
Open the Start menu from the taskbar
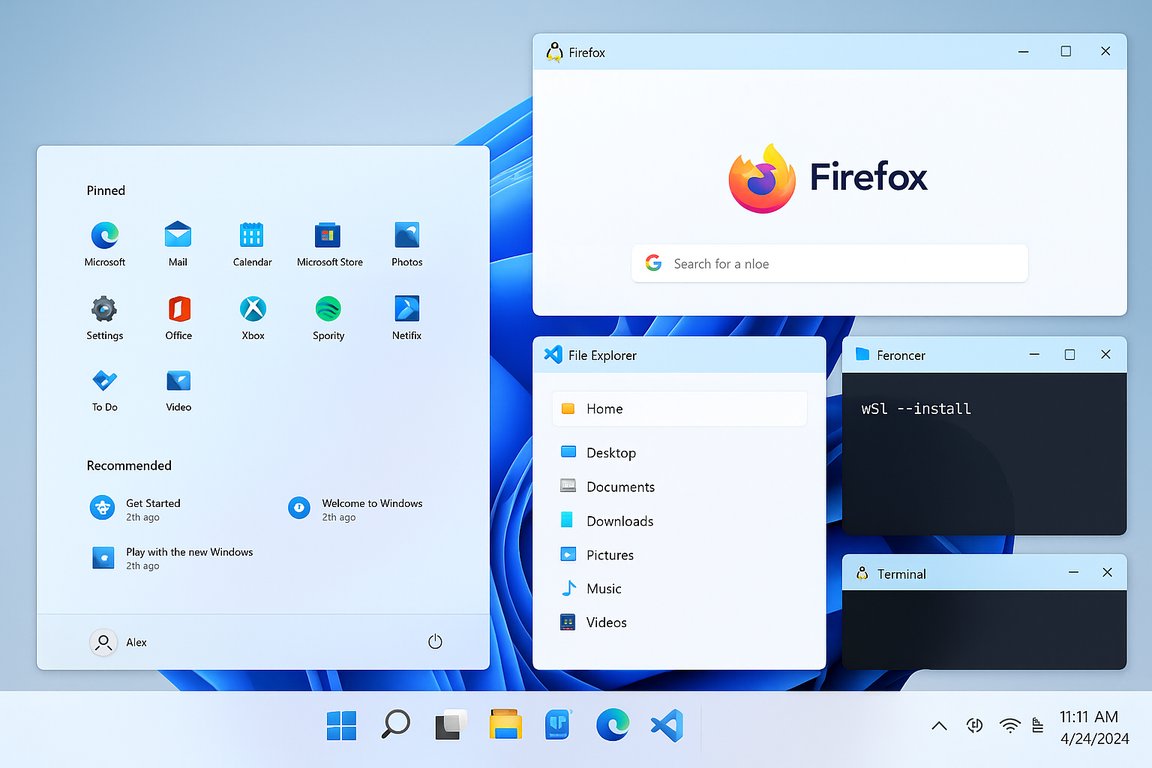tap(341, 725)
